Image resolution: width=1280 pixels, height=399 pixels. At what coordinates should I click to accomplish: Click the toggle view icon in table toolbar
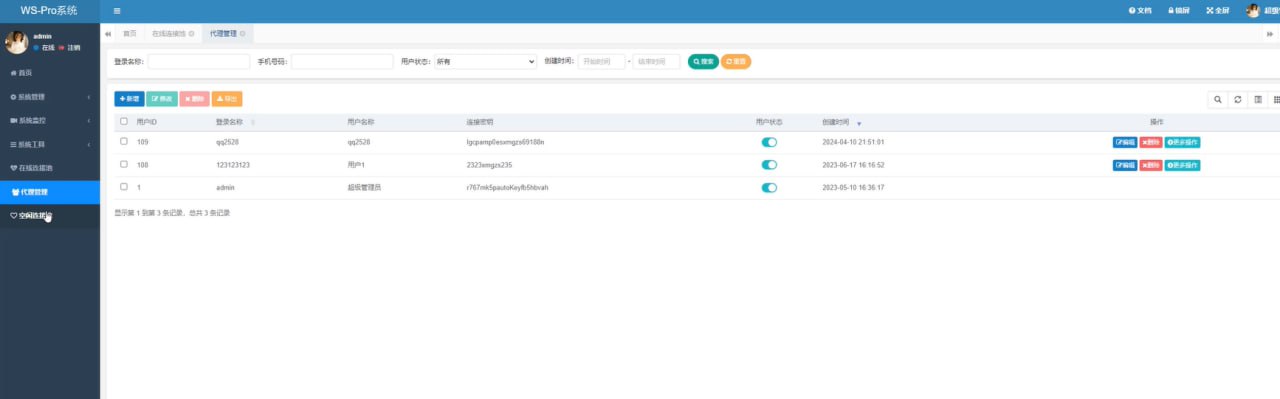coord(1257,99)
